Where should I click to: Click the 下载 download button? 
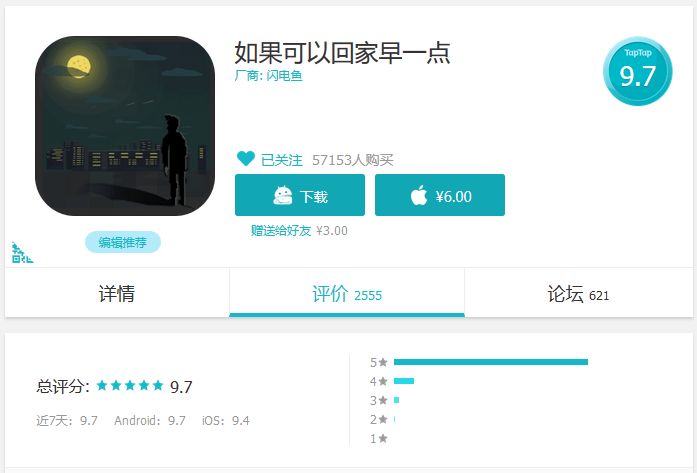point(300,195)
